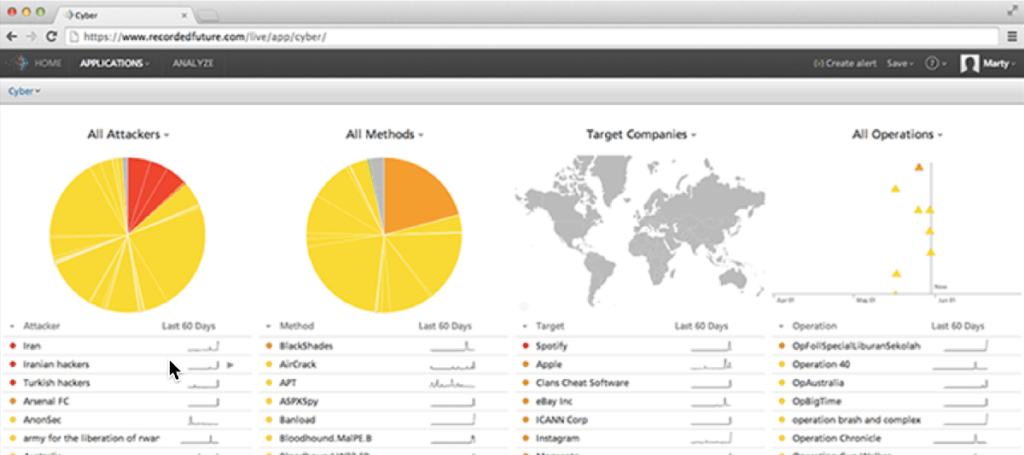Click the OpBigTime operation row
Image resolution: width=1024 pixels, height=455 pixels.
click(897, 401)
